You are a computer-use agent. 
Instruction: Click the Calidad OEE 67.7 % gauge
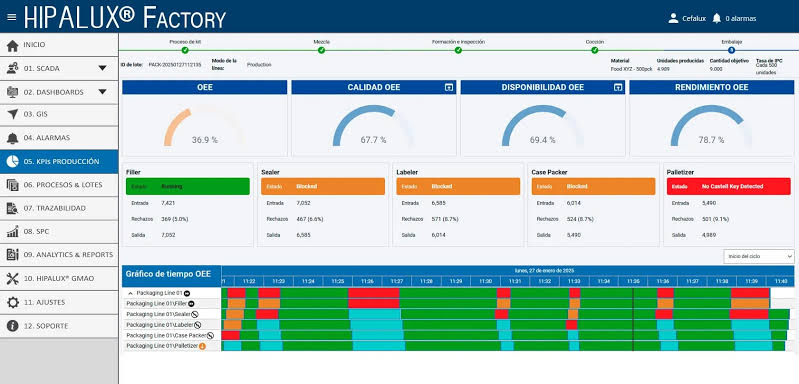coord(374,126)
